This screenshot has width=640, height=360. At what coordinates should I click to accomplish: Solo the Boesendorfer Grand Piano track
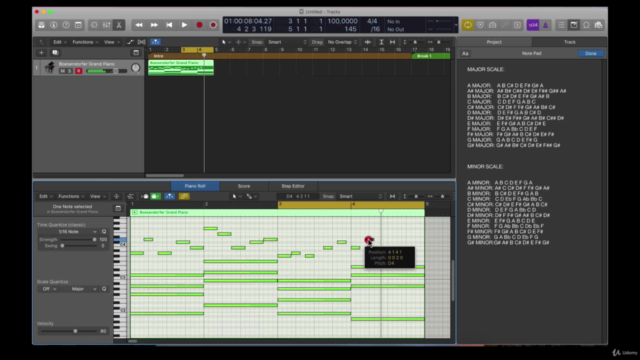pos(70,71)
